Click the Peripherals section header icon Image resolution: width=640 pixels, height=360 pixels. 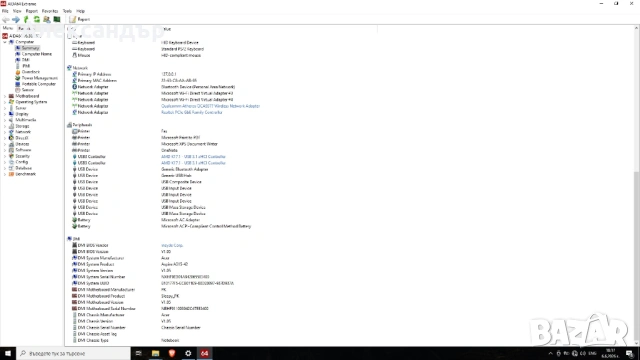click(x=69, y=125)
